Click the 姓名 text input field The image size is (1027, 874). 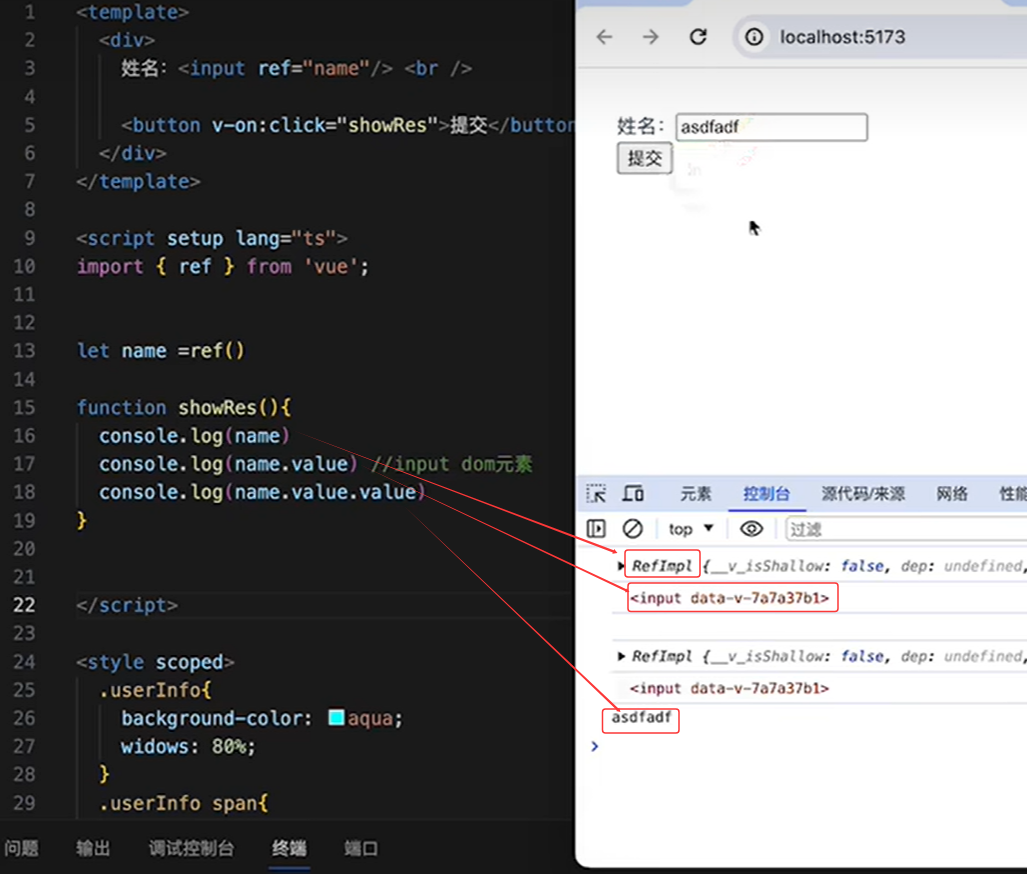(772, 127)
